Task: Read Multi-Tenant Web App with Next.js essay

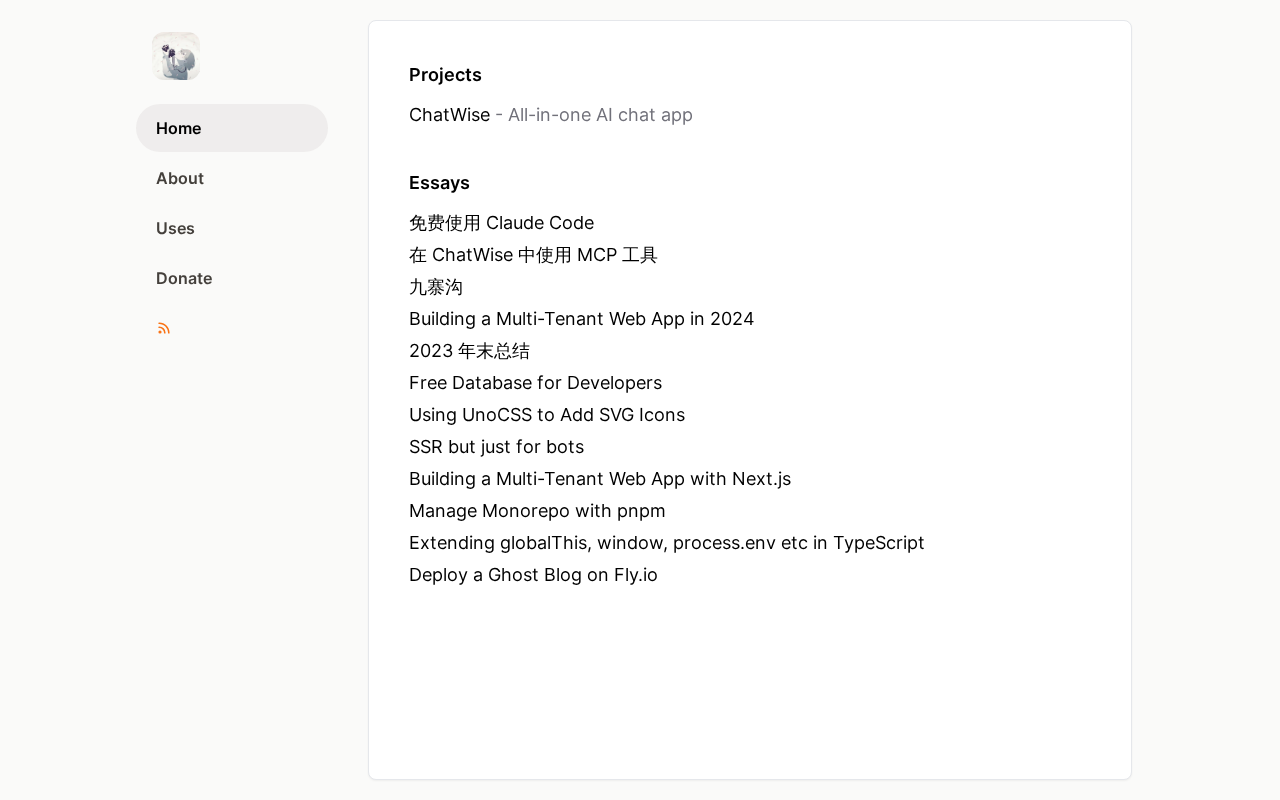Action: 600,479
